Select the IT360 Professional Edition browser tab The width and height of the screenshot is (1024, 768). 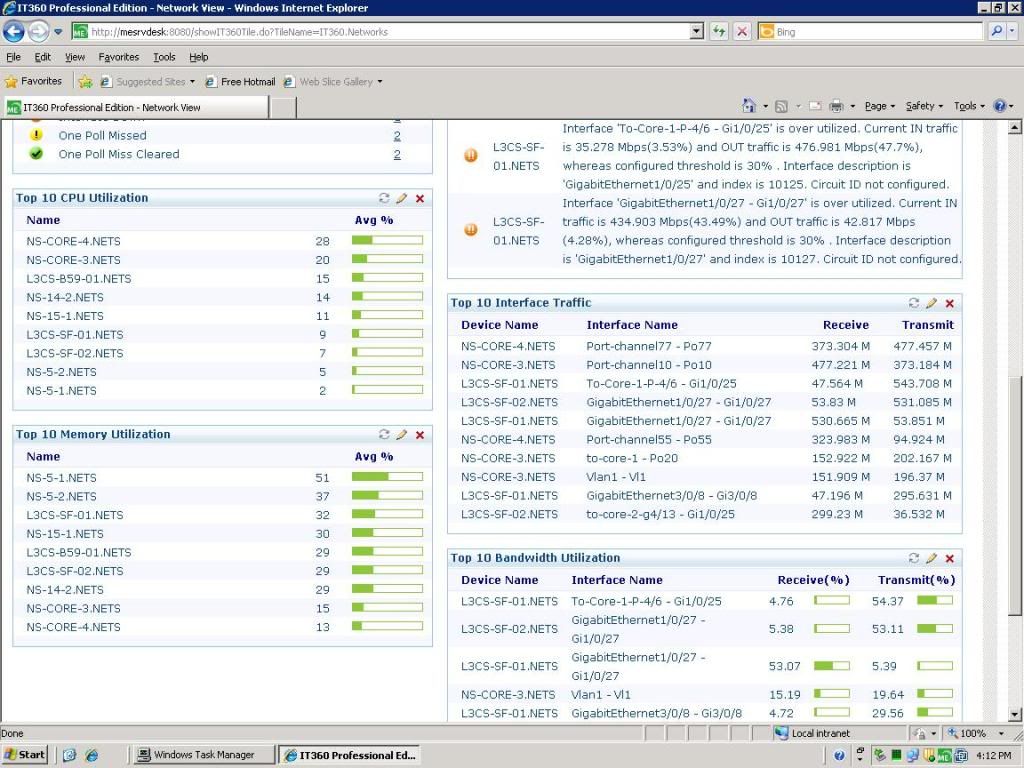pyautogui.click(x=136, y=107)
